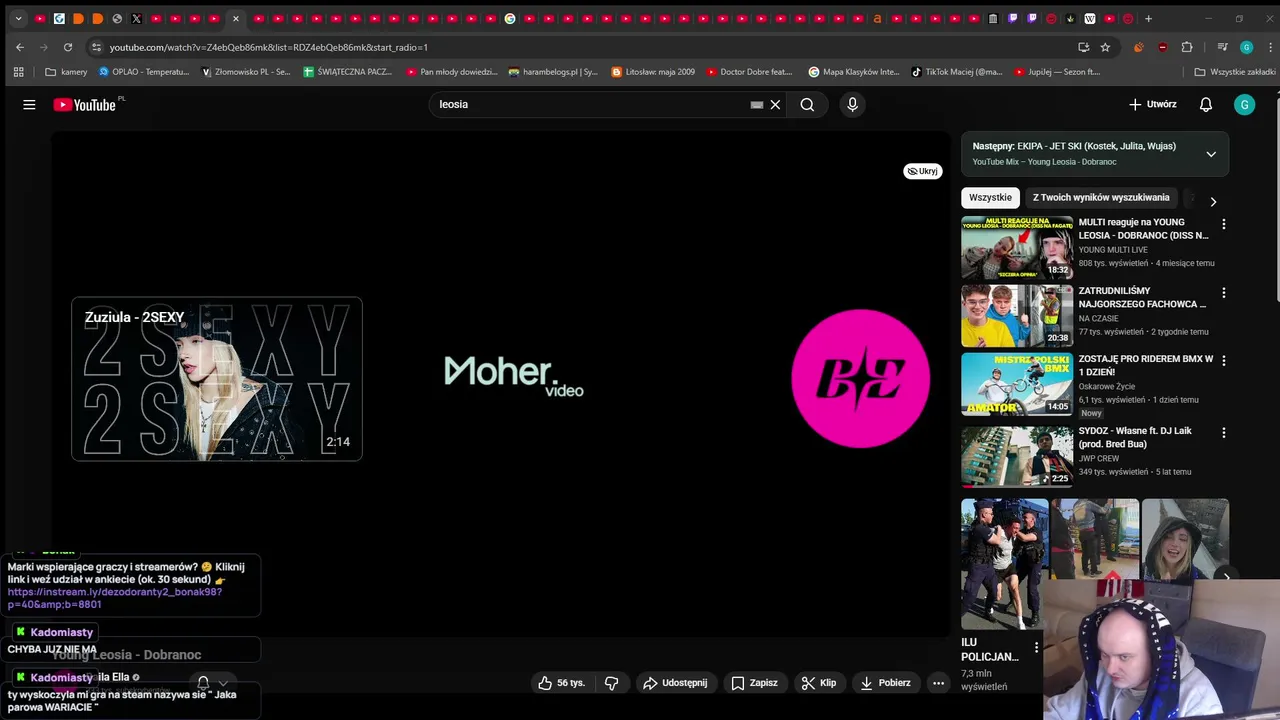1280x720 pixels.
Task: Create a clip with Klip
Action: pyautogui.click(x=818, y=683)
